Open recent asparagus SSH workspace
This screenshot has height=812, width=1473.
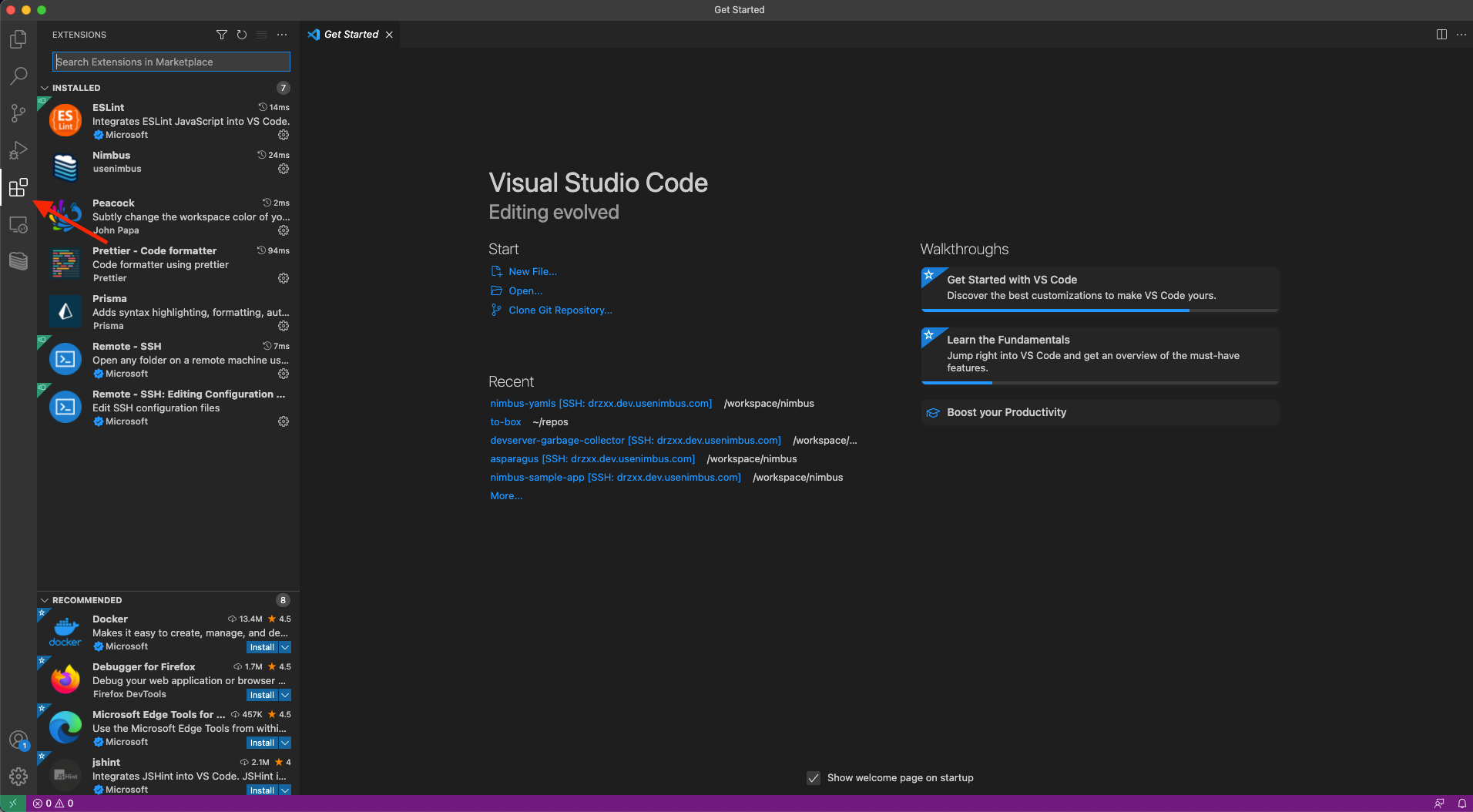click(x=592, y=459)
